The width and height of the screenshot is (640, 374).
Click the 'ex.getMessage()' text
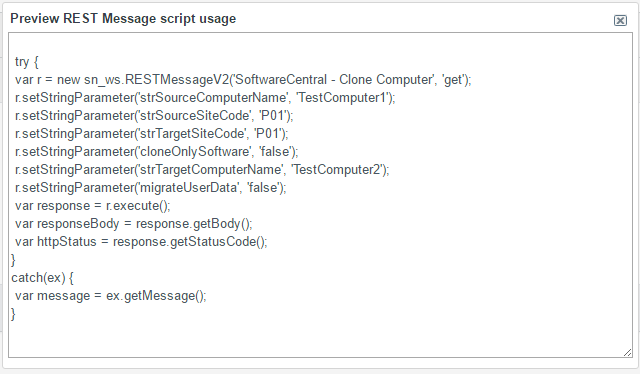[x=156, y=296]
